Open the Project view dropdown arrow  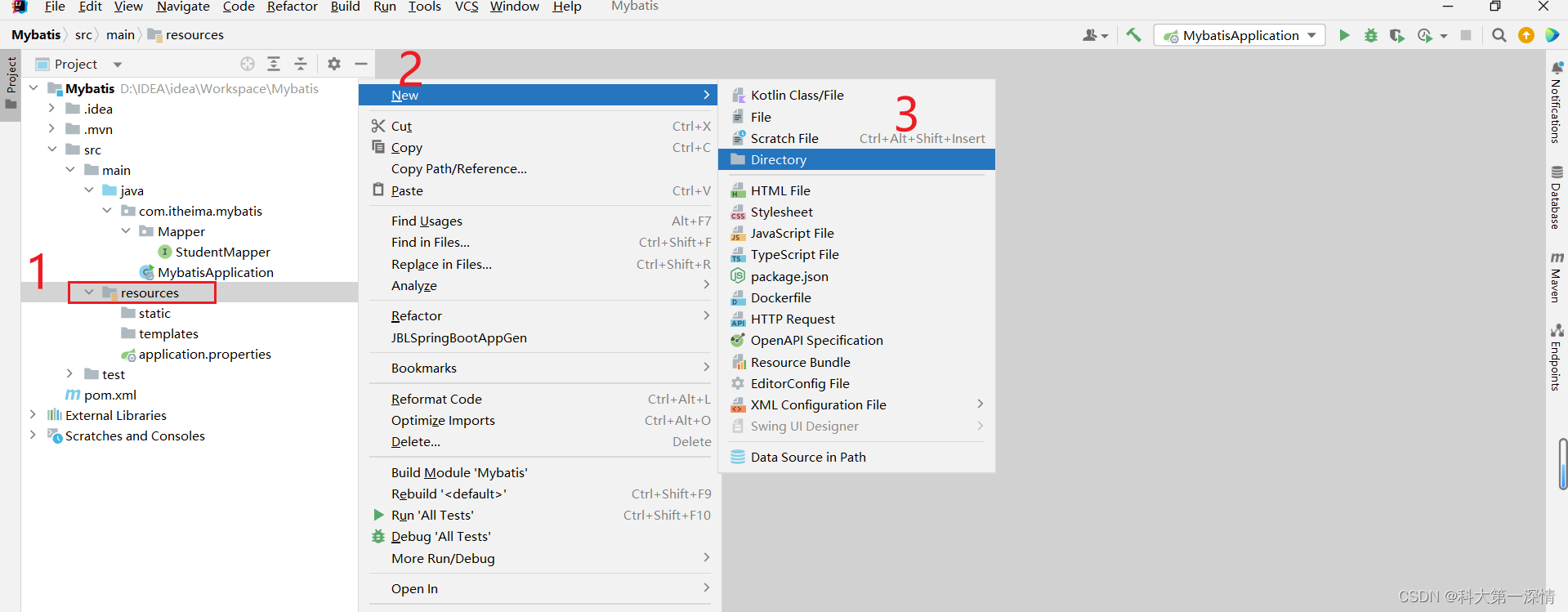point(118,65)
